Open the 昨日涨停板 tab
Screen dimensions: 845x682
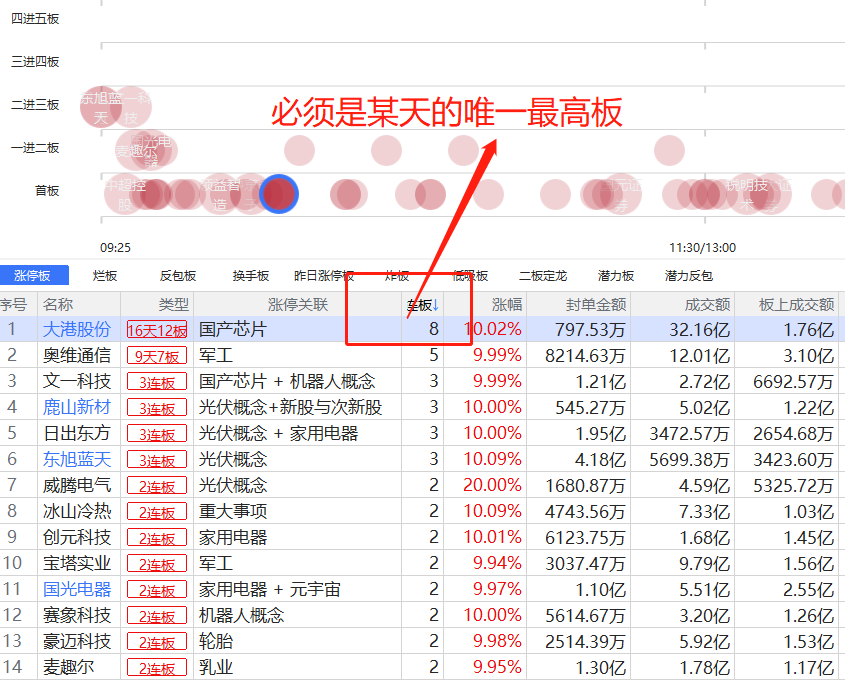click(324, 276)
